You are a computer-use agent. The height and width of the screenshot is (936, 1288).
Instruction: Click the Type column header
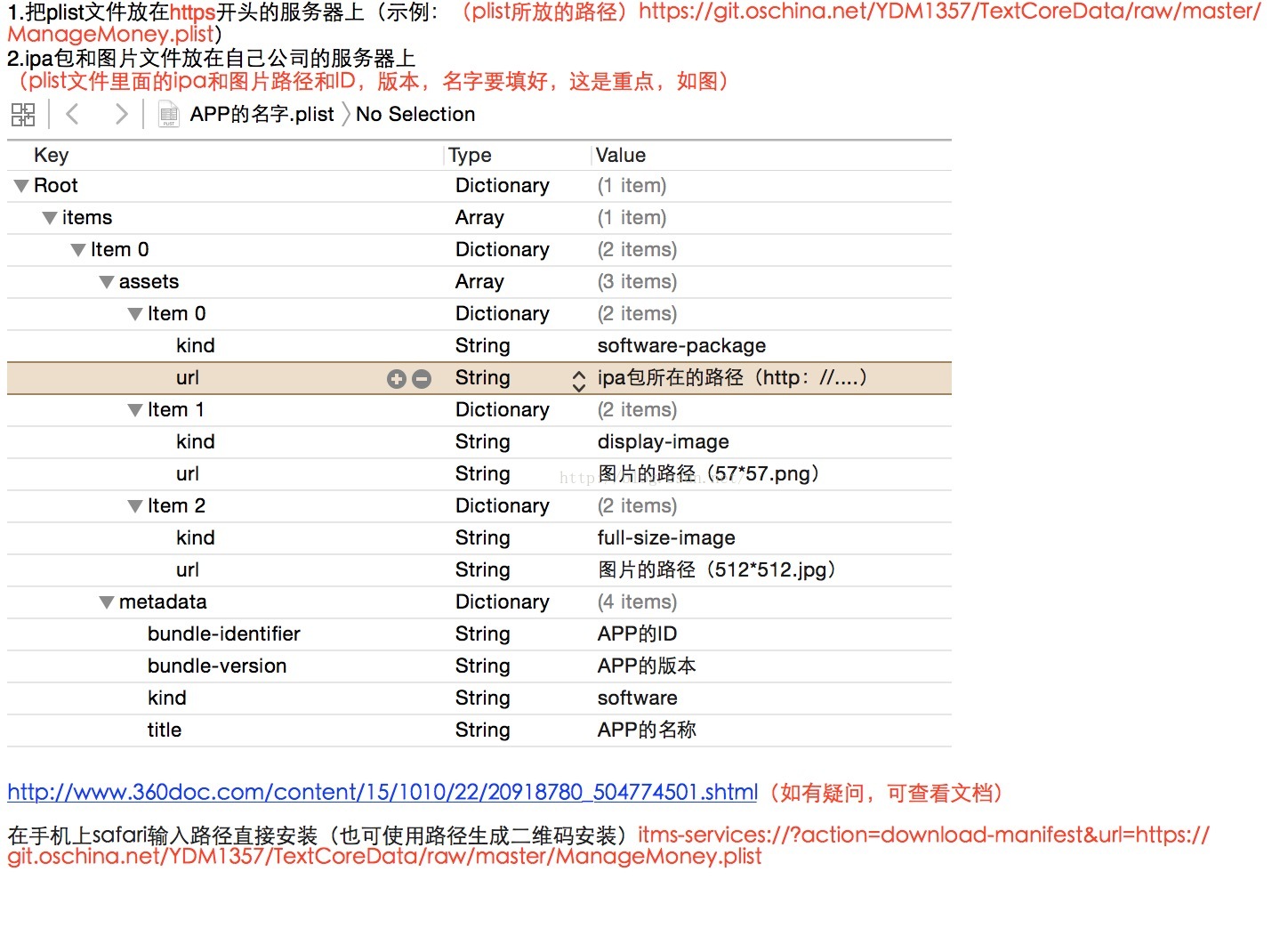tap(470, 155)
